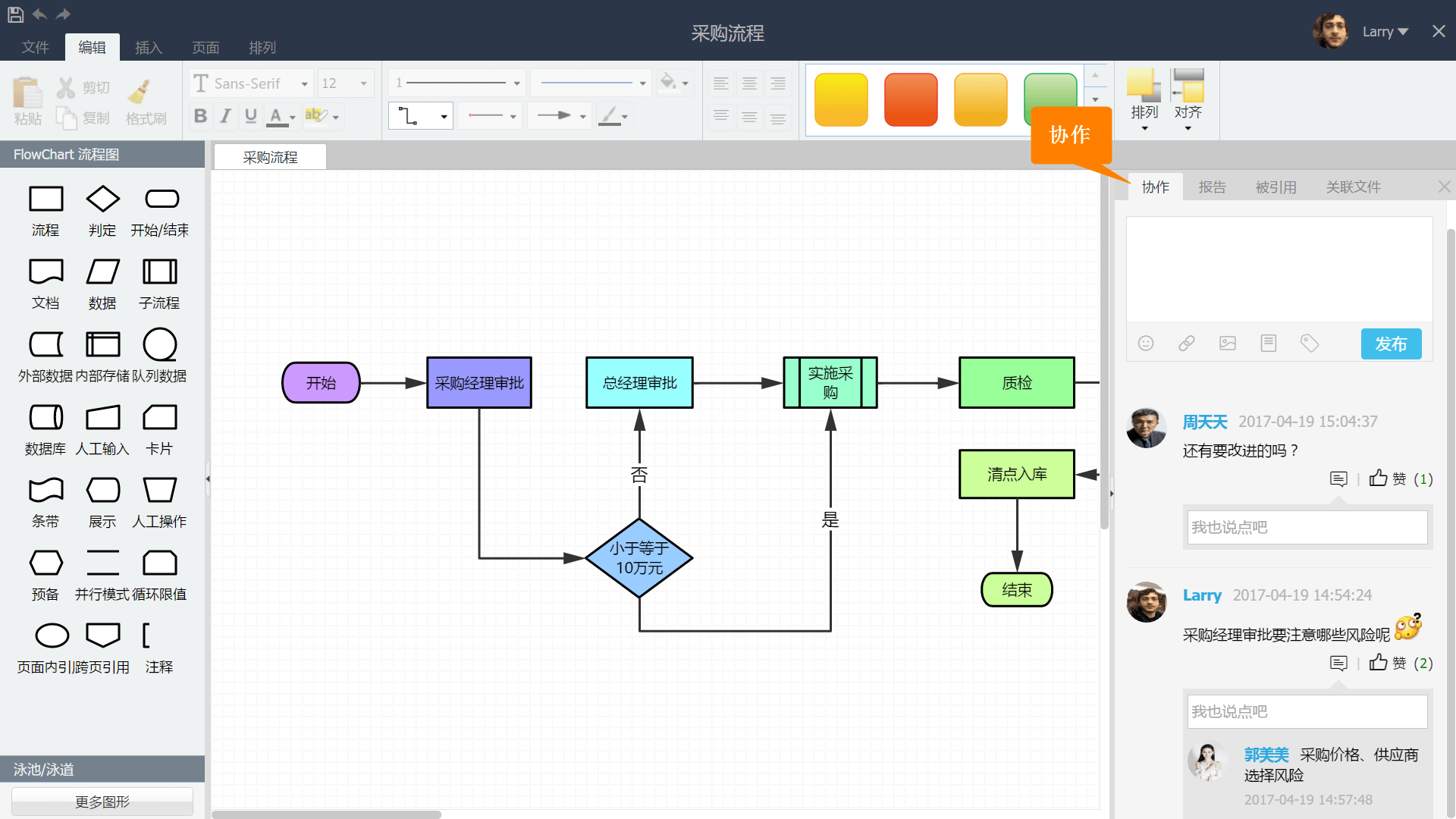Image resolution: width=1456 pixels, height=819 pixels.
Task: Click the 发布 publish button
Action: click(x=1391, y=344)
